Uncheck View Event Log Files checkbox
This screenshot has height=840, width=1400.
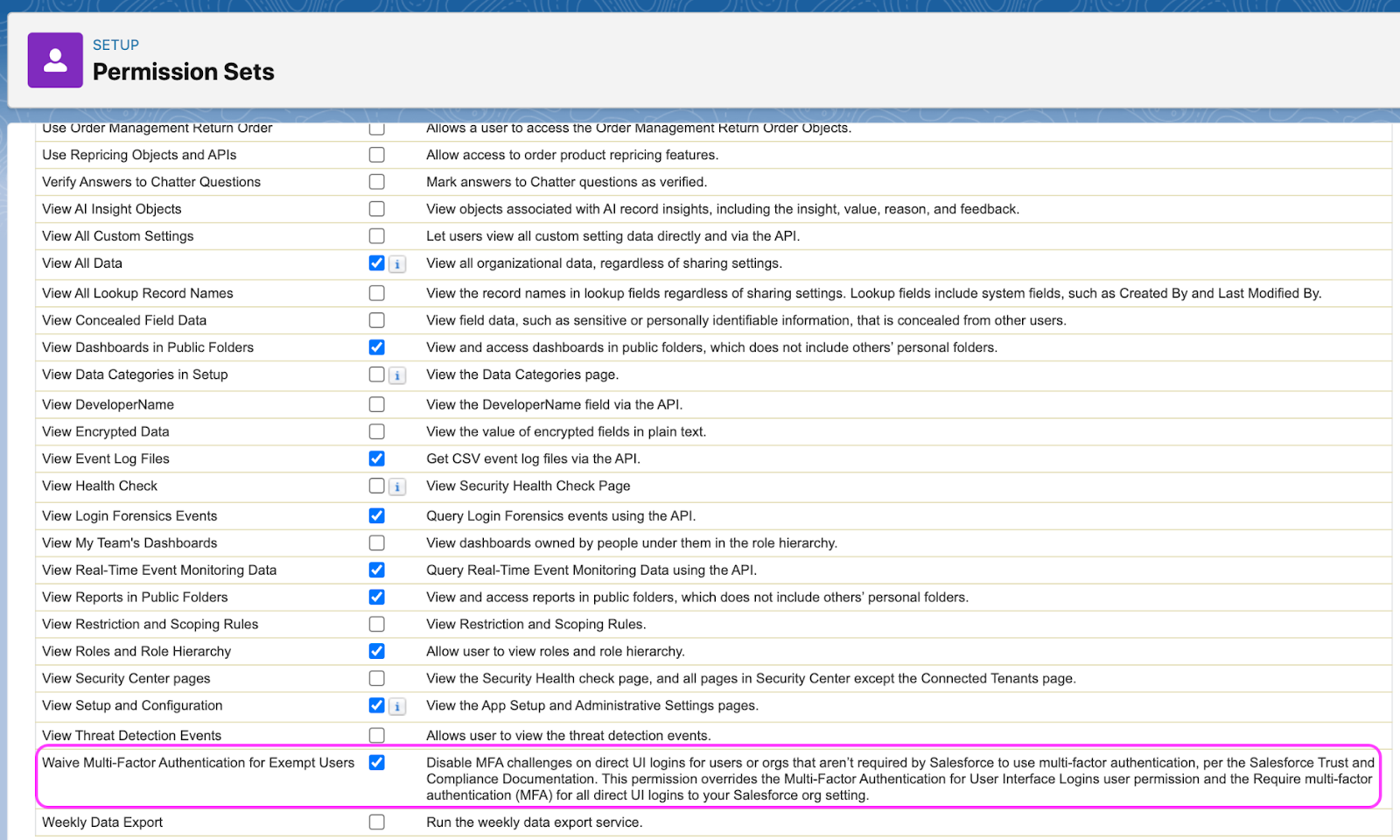[377, 458]
